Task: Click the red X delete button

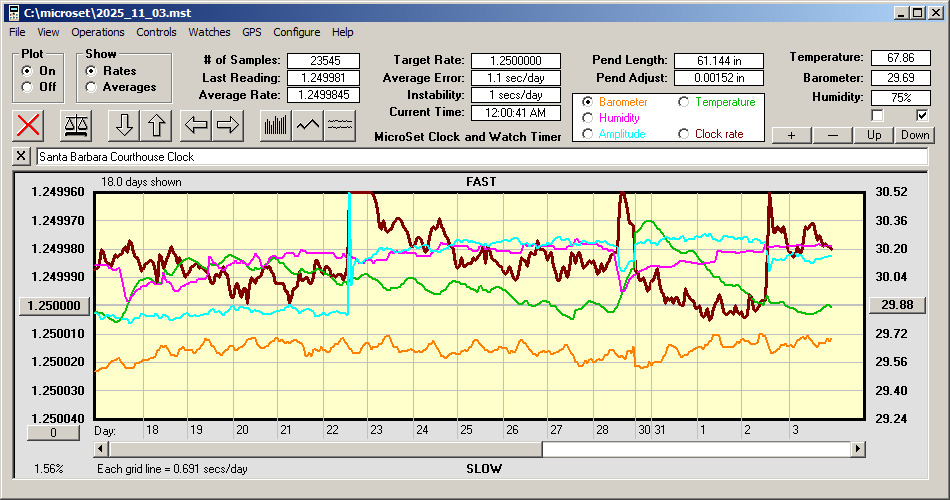Action: [x=29, y=125]
